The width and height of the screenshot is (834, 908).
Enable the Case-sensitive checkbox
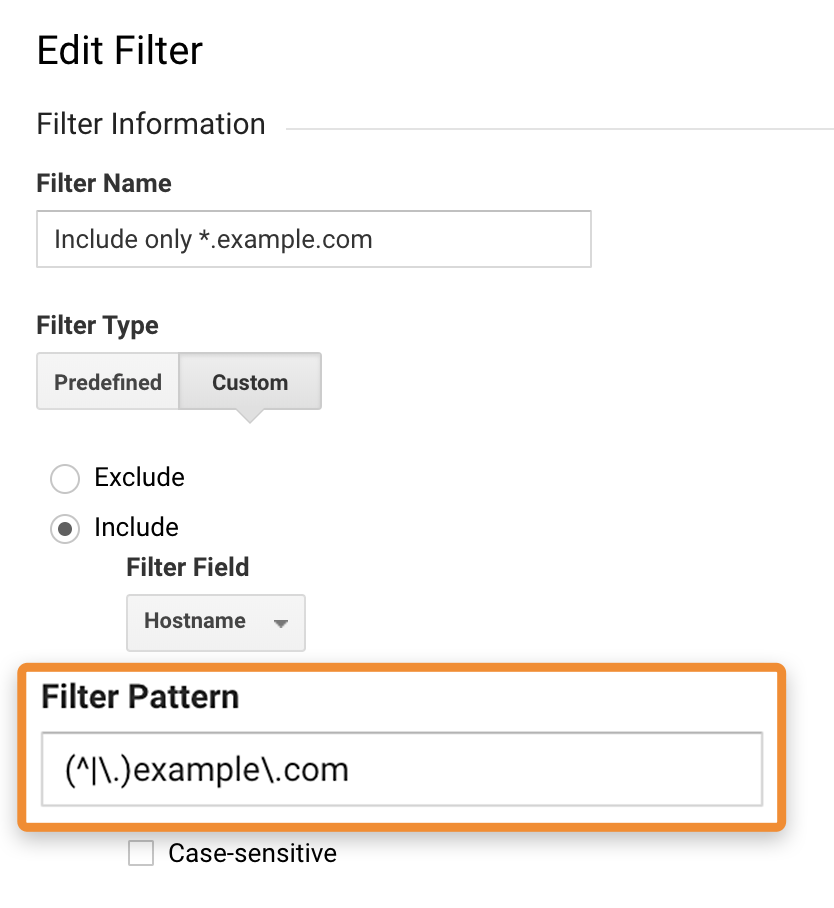[140, 853]
